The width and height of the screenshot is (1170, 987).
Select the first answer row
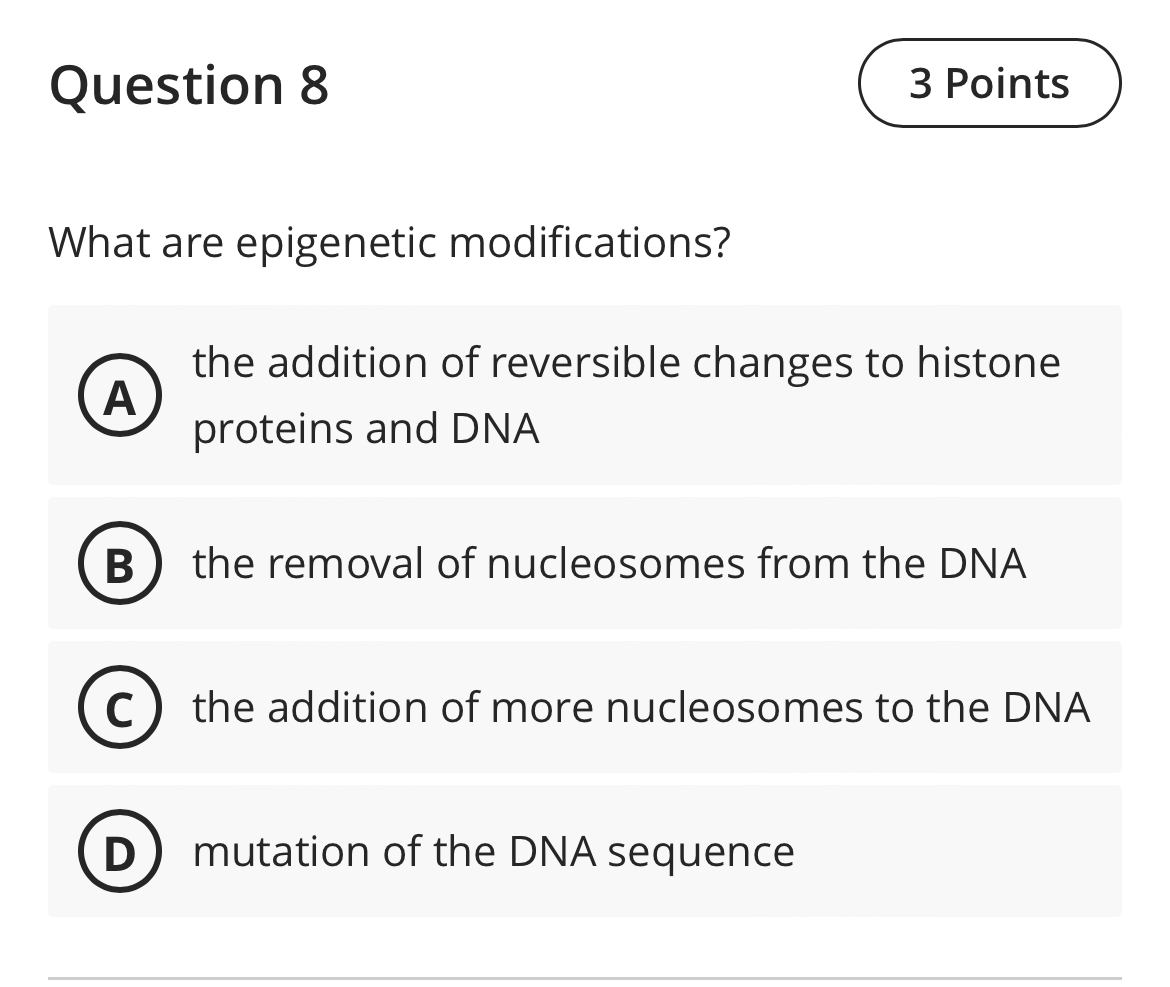point(585,394)
